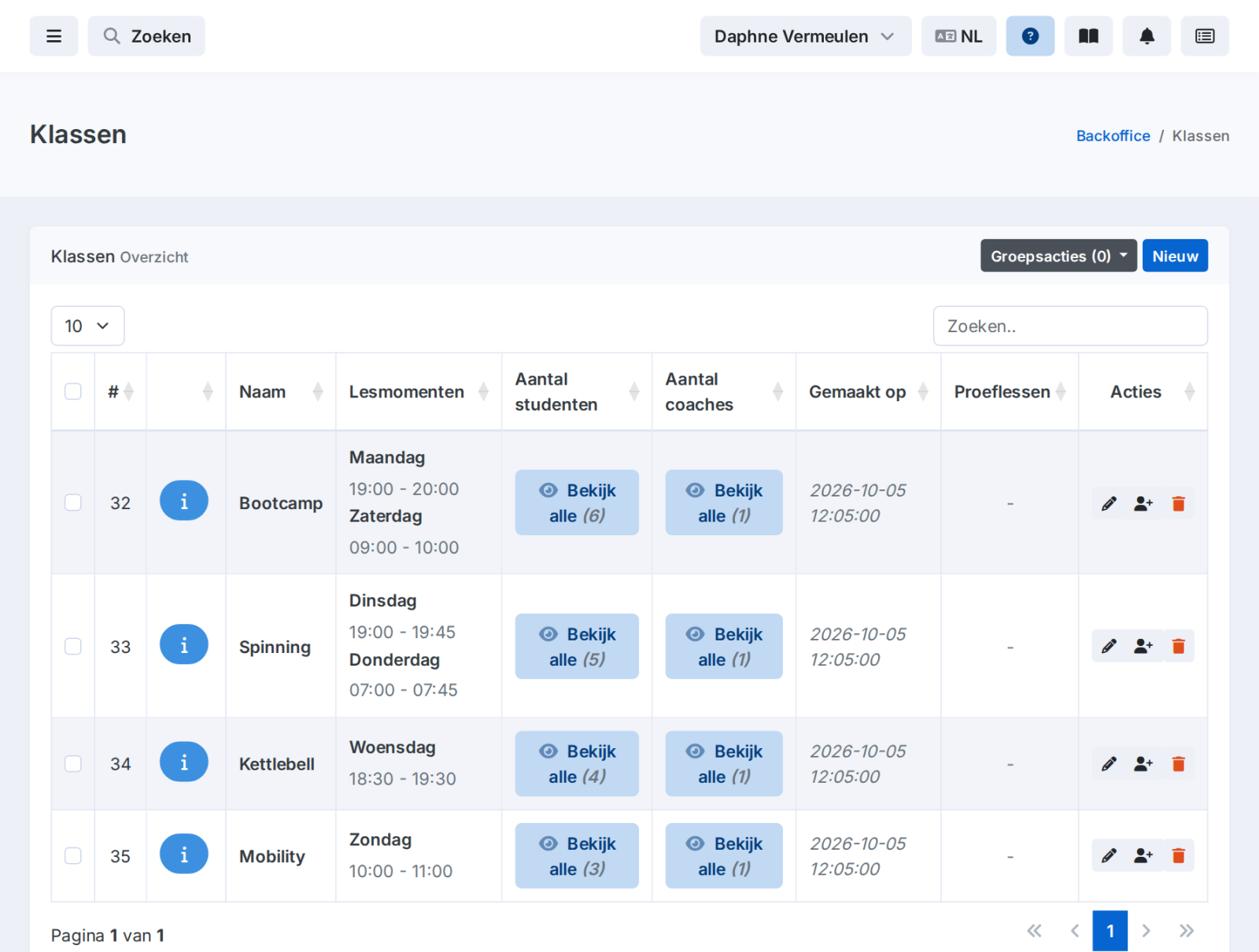Jump to the first page arrows
Viewport: 1259px width, 952px height.
1035,931
